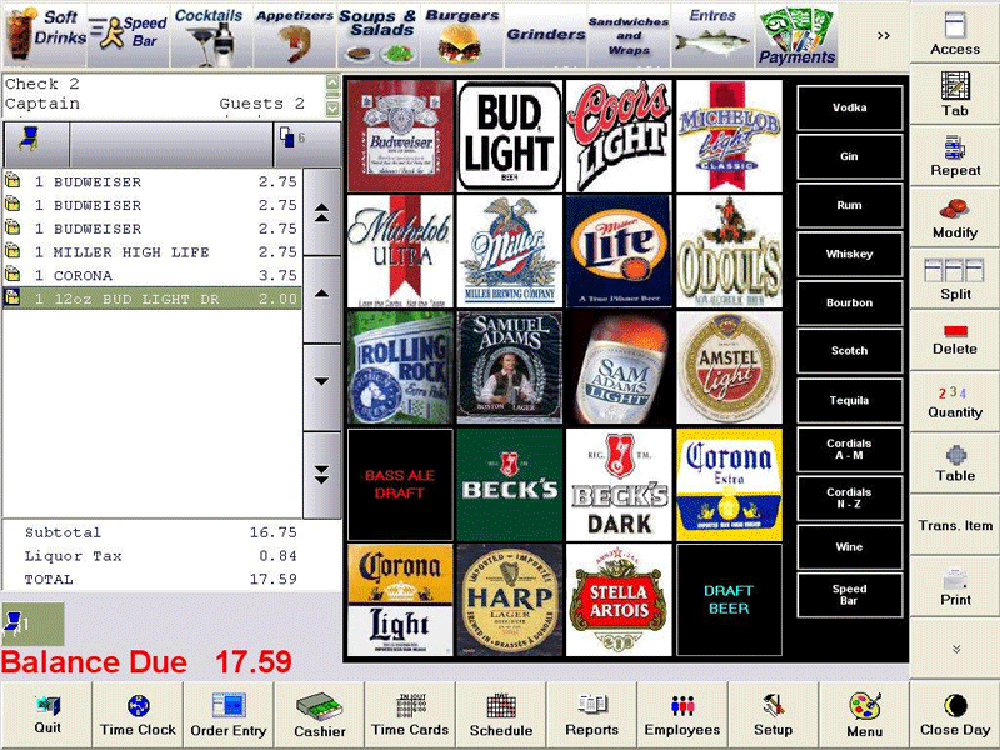
Task: Open the Burgers menu tab
Action: pyautogui.click(x=462, y=35)
